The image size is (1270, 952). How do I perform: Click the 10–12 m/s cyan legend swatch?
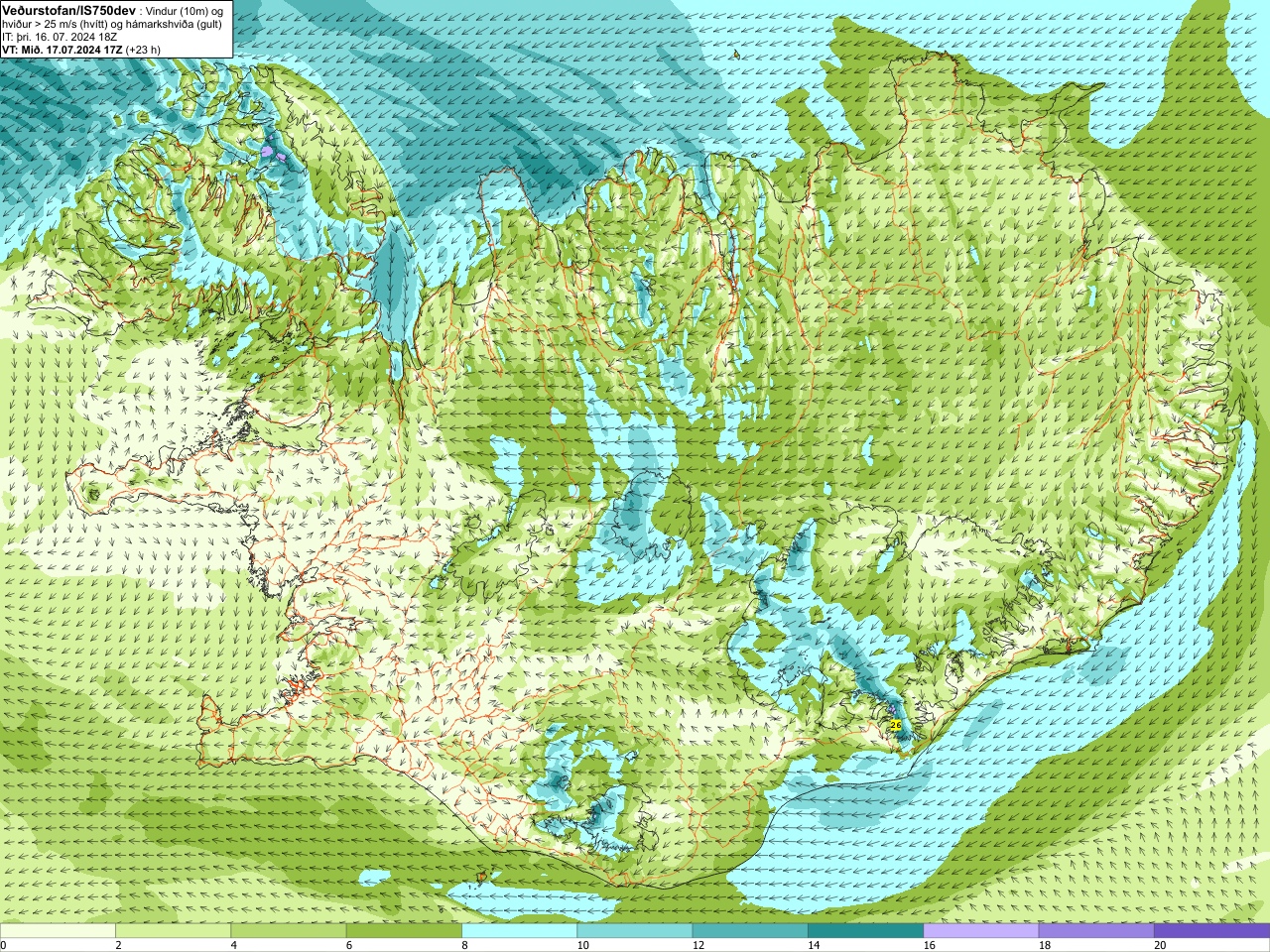[x=634, y=931]
